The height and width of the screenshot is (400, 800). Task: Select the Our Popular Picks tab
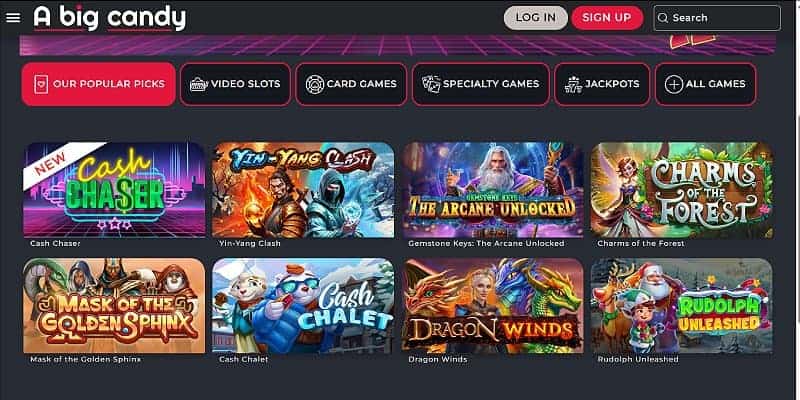[98, 84]
